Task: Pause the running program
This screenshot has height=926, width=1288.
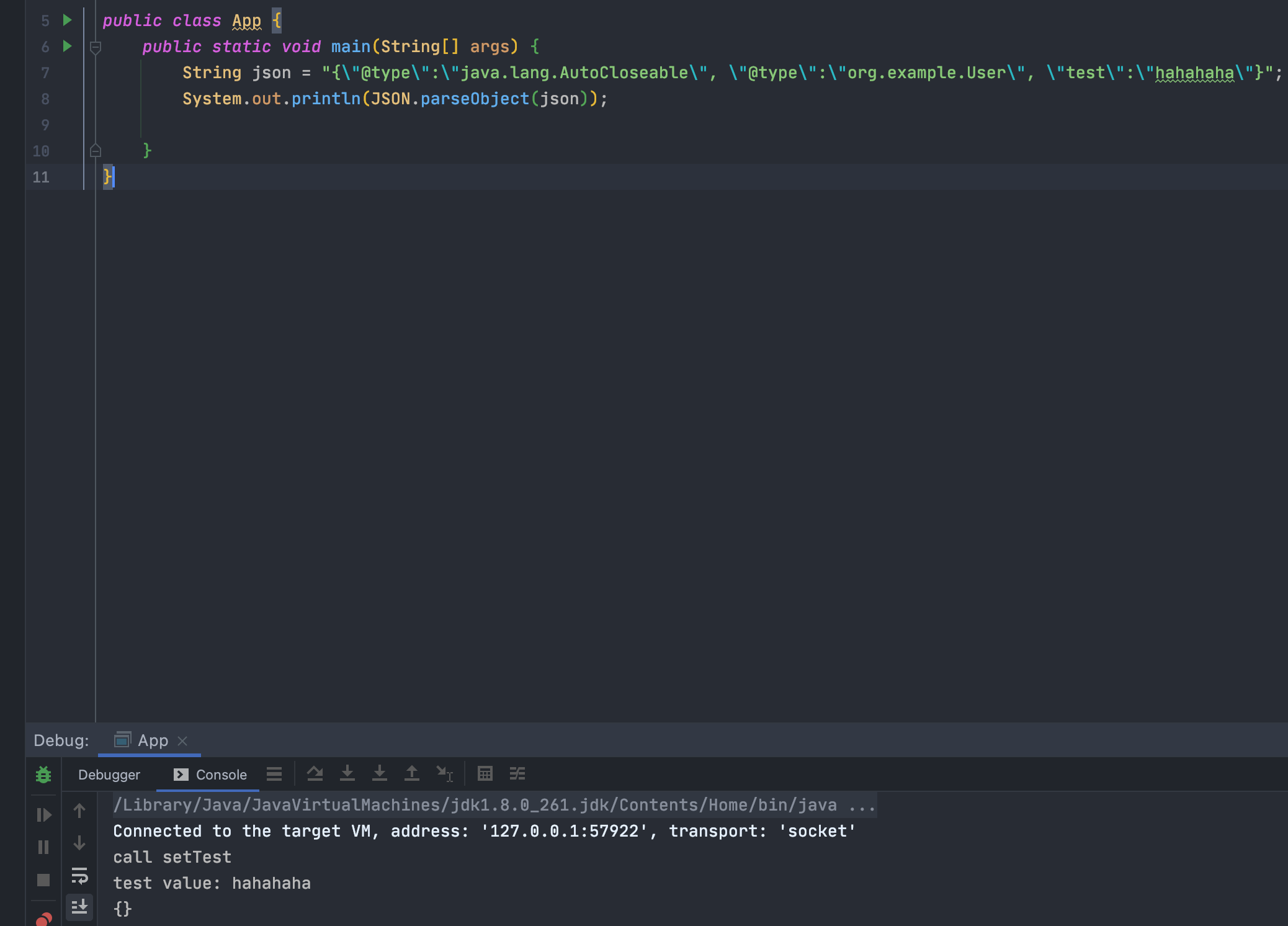Action: click(43, 847)
